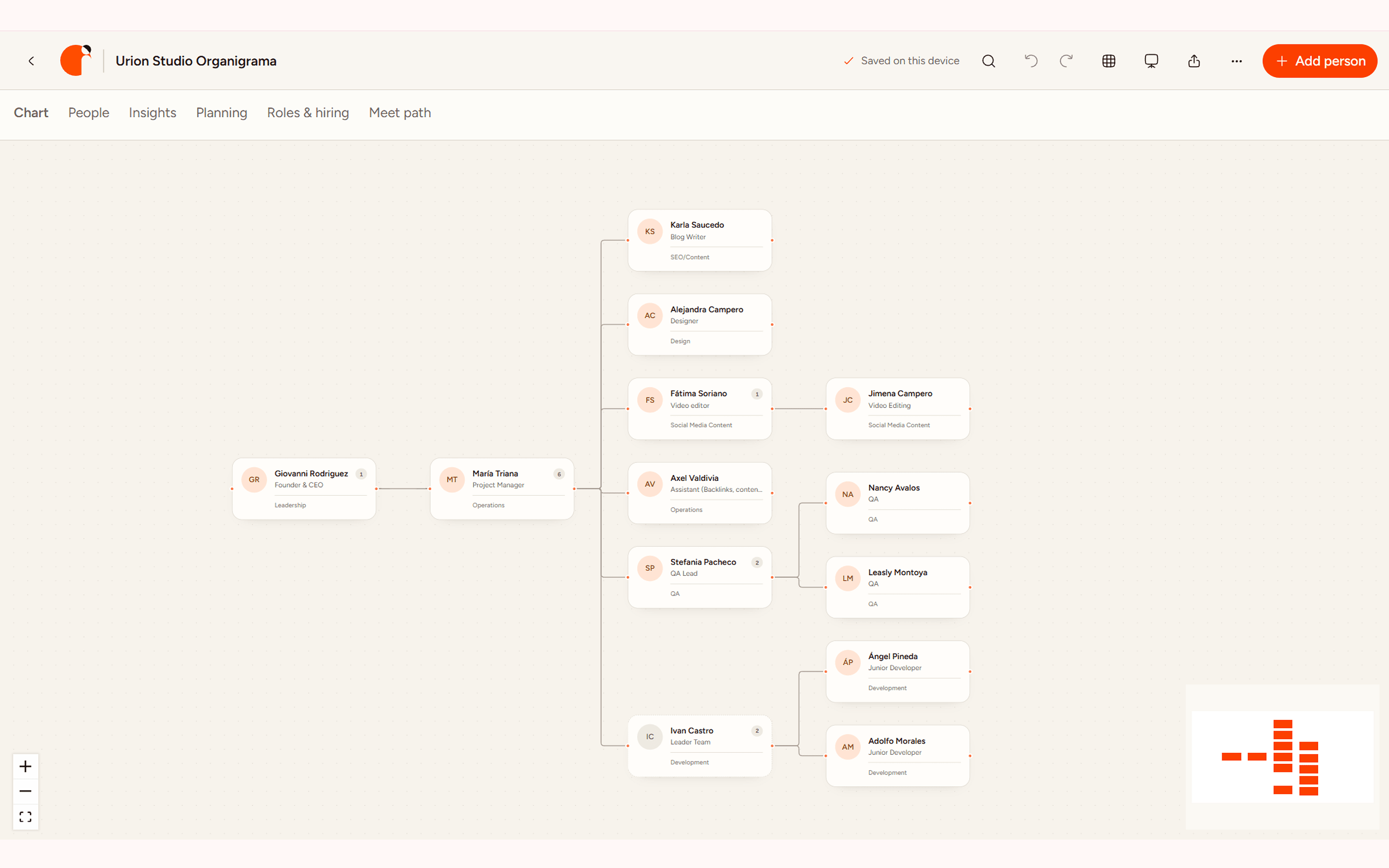1389x868 pixels.
Task: Go back using the left chevron
Action: click(x=31, y=61)
